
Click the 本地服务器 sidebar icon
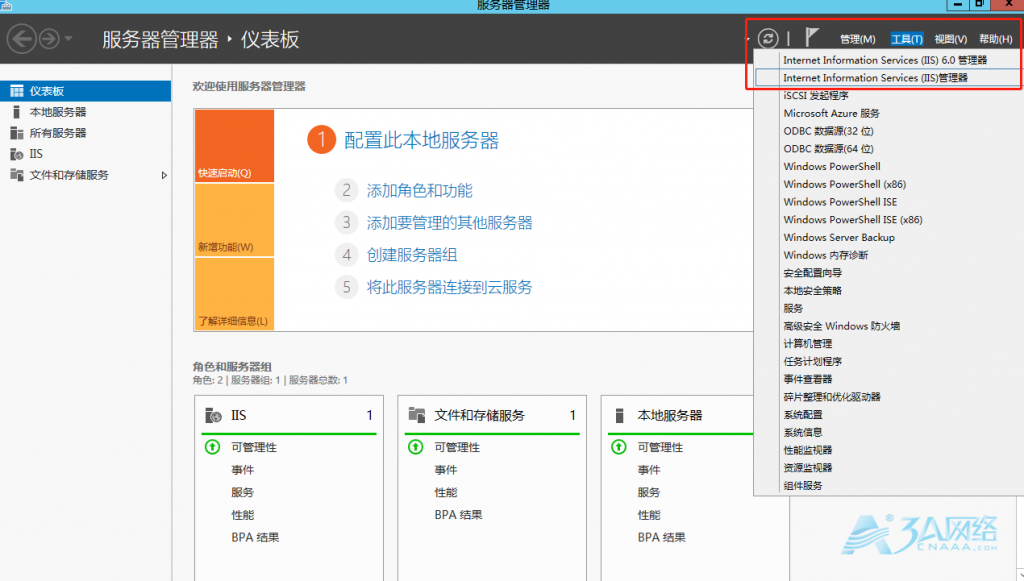click(x=16, y=112)
